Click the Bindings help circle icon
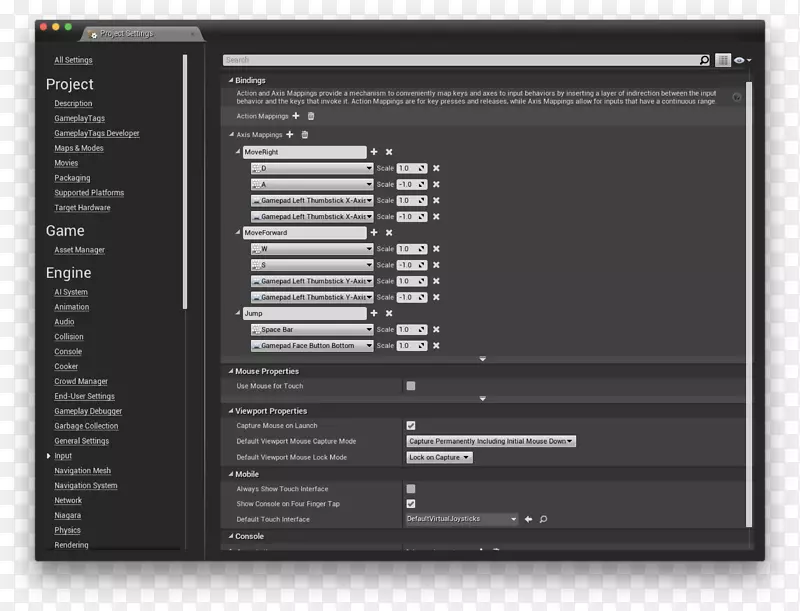The height and width of the screenshot is (611, 800). click(737, 97)
